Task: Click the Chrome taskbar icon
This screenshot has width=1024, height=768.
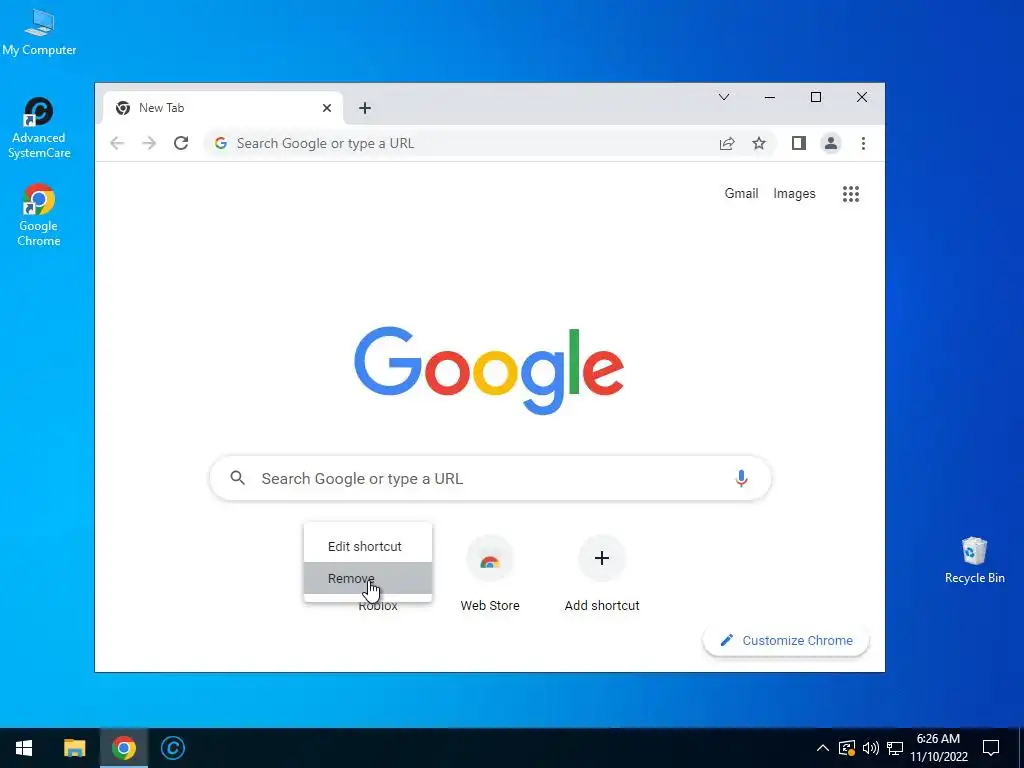Action: (x=123, y=748)
